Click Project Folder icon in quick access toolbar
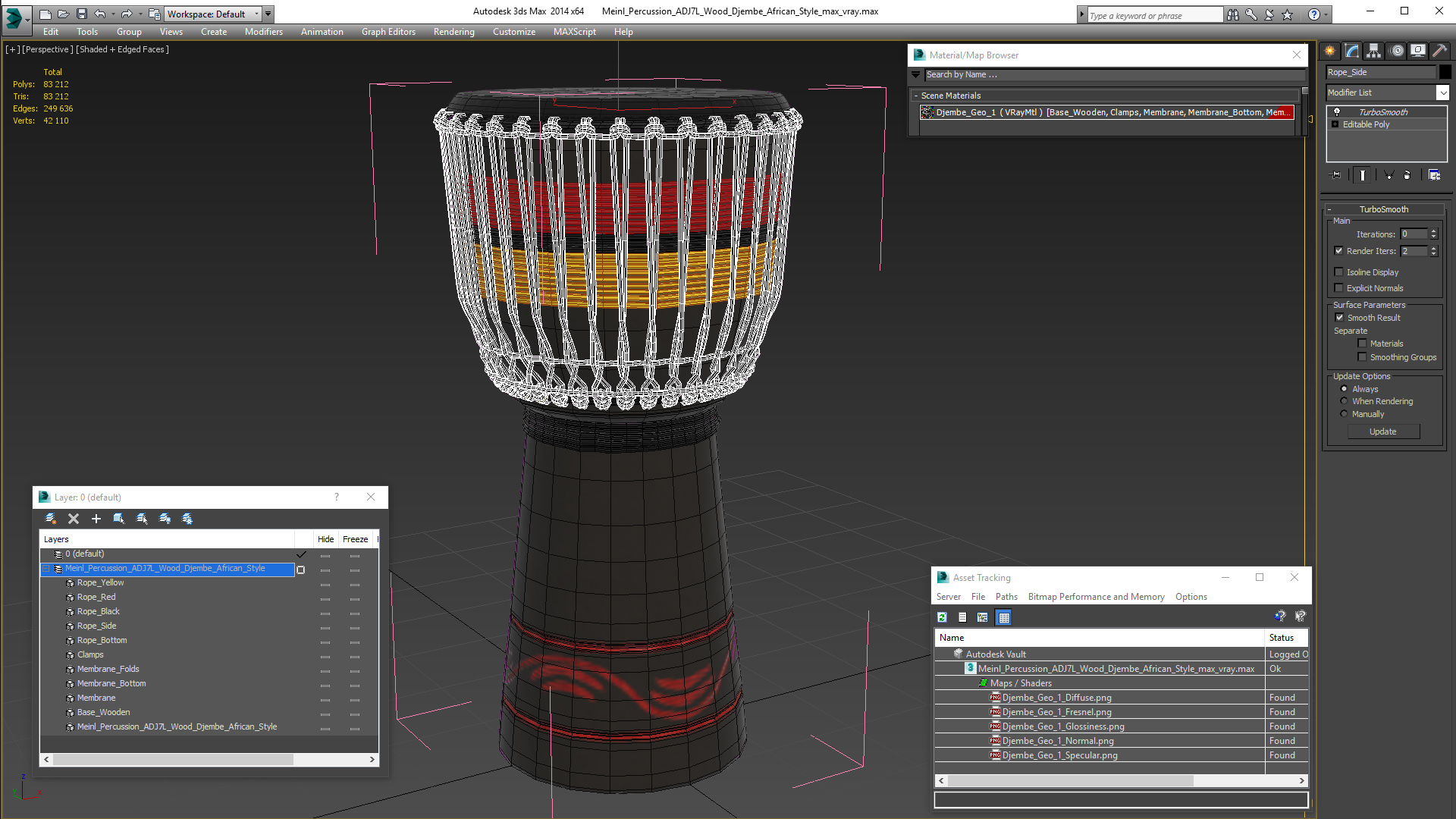 pyautogui.click(x=154, y=14)
